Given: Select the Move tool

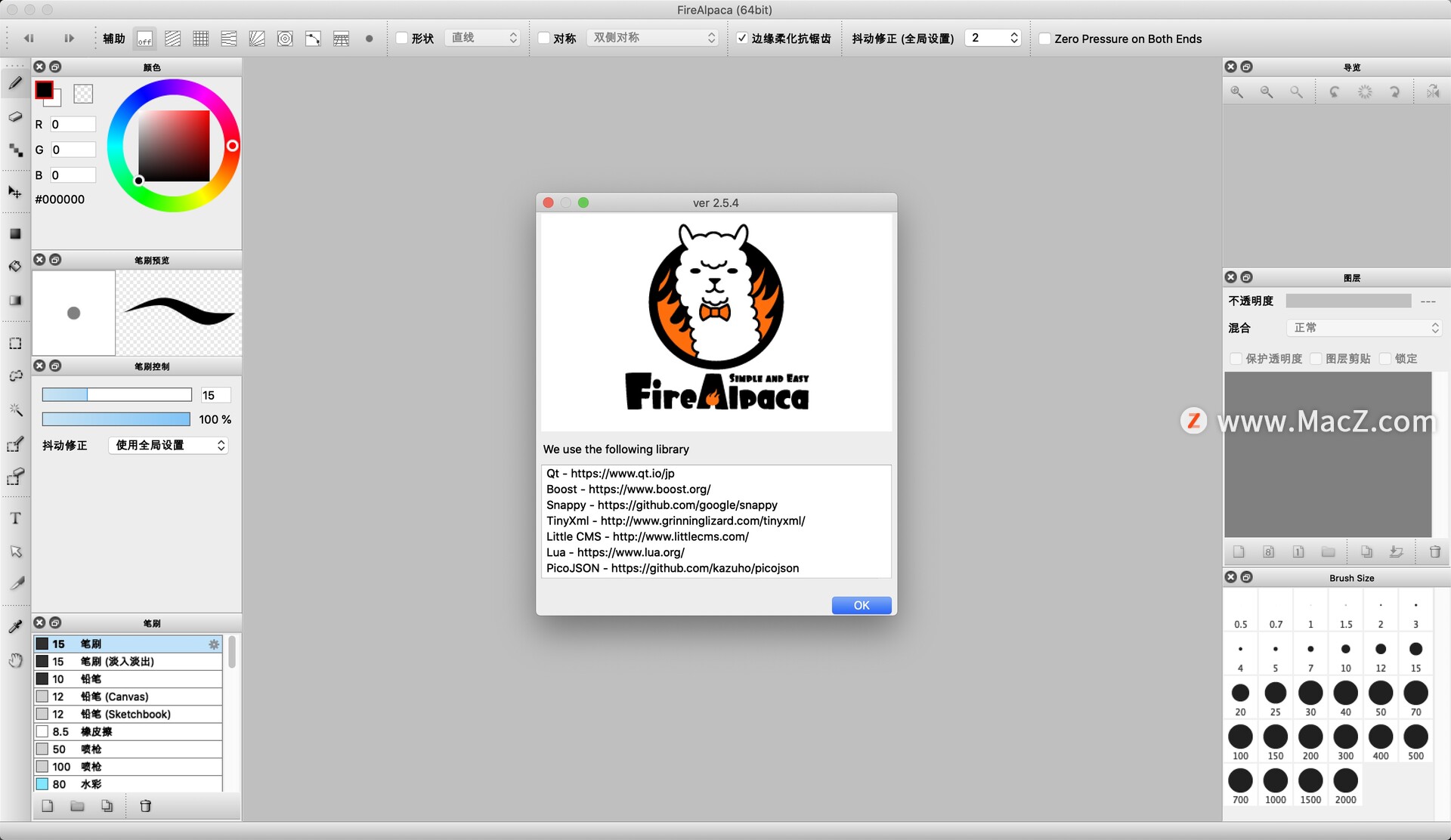Looking at the screenshot, I should point(15,192).
